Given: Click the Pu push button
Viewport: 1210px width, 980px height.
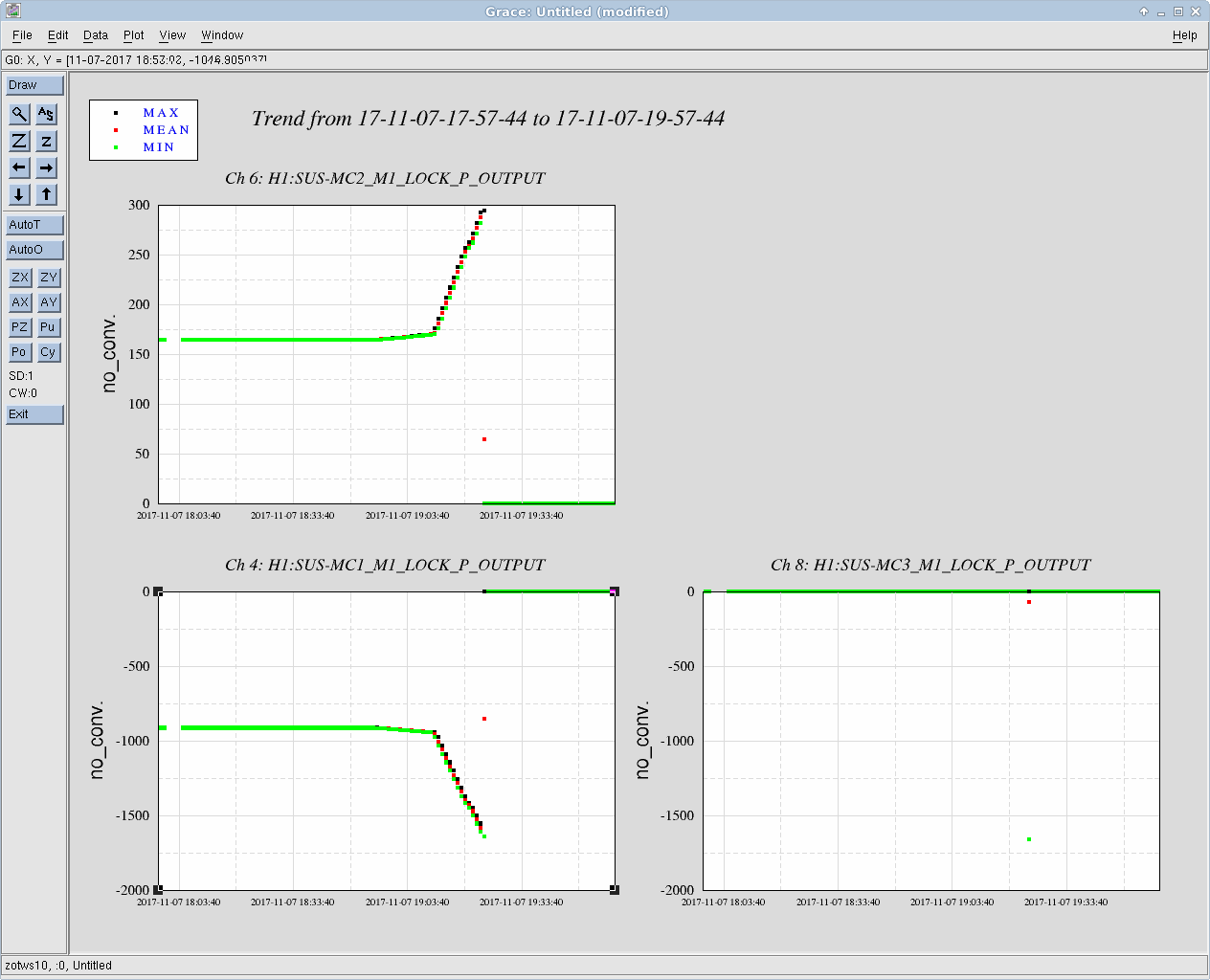Looking at the screenshot, I should (49, 327).
